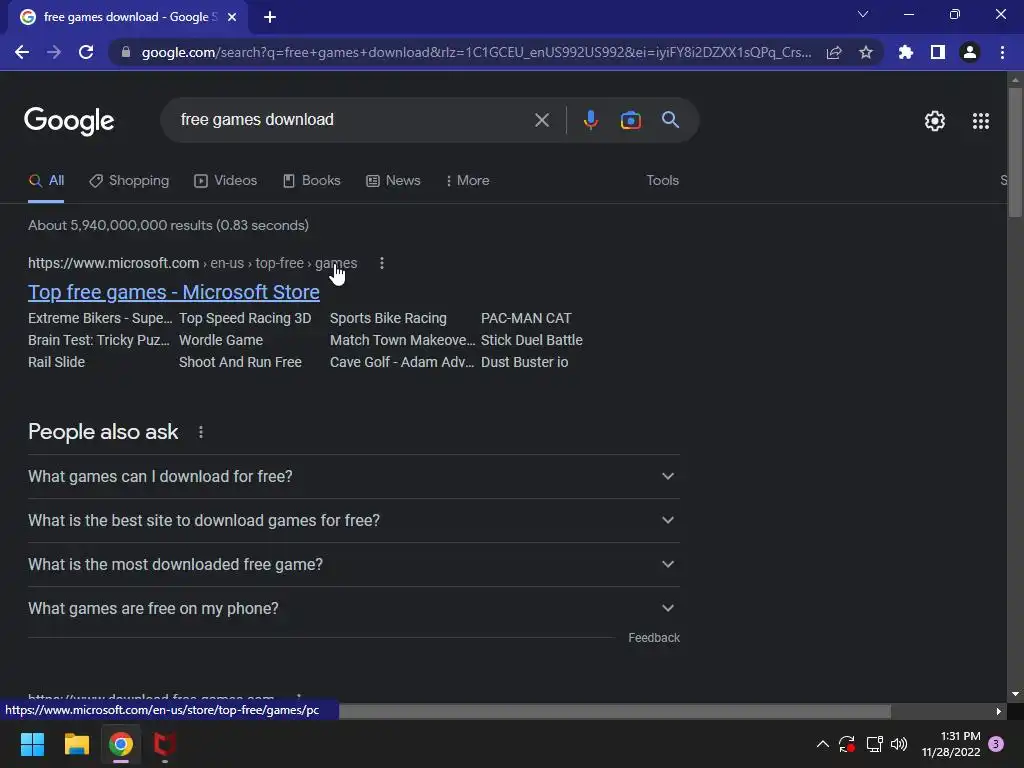Expand 'What is the best site to download games'
The height and width of the screenshot is (768, 1024).
click(x=353, y=520)
